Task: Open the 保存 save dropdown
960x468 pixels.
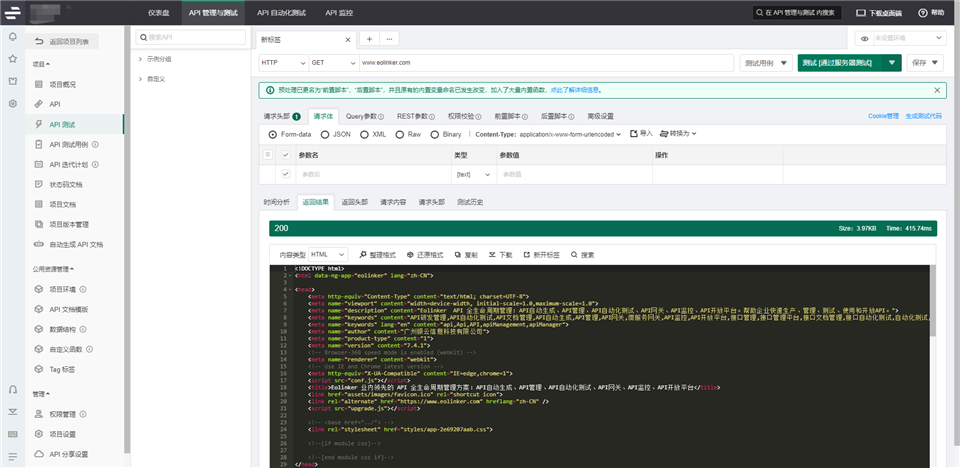Action: coord(925,63)
